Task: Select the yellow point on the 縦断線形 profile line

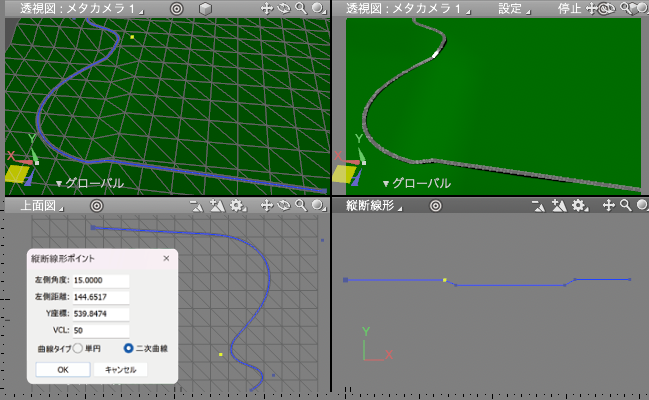Action: pyautogui.click(x=445, y=280)
